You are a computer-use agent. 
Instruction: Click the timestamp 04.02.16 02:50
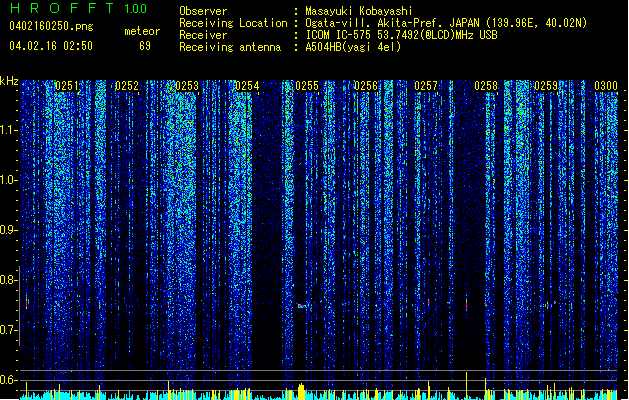point(51,46)
